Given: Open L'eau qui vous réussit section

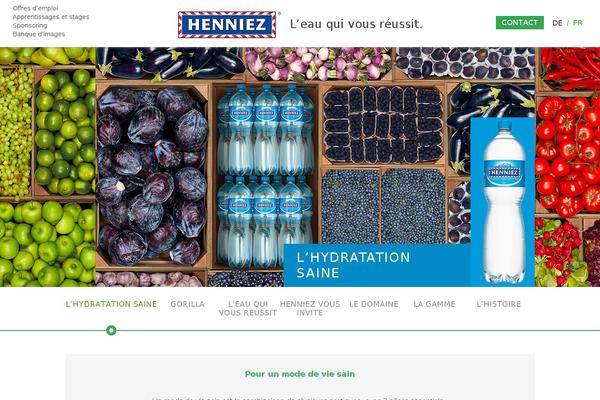Looking at the screenshot, I should pos(248,308).
